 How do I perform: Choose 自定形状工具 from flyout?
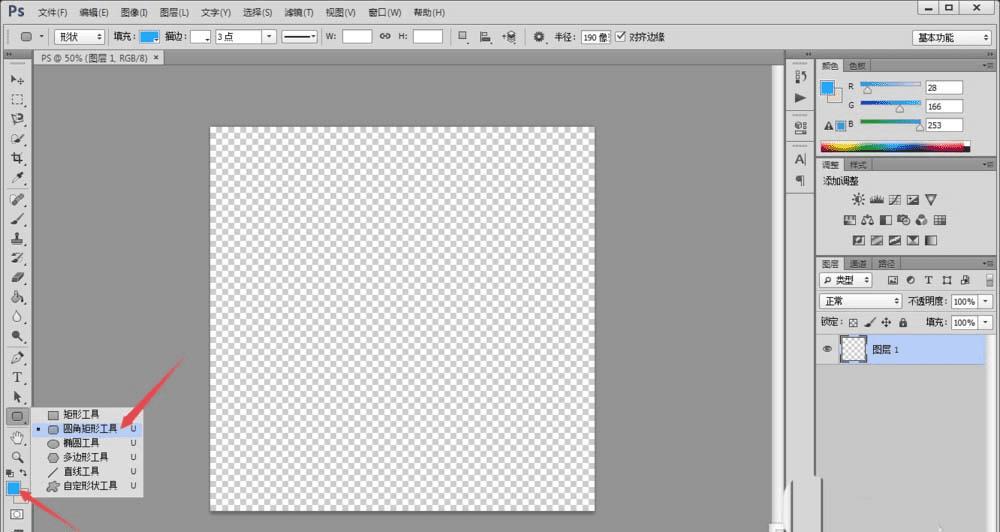coord(88,485)
